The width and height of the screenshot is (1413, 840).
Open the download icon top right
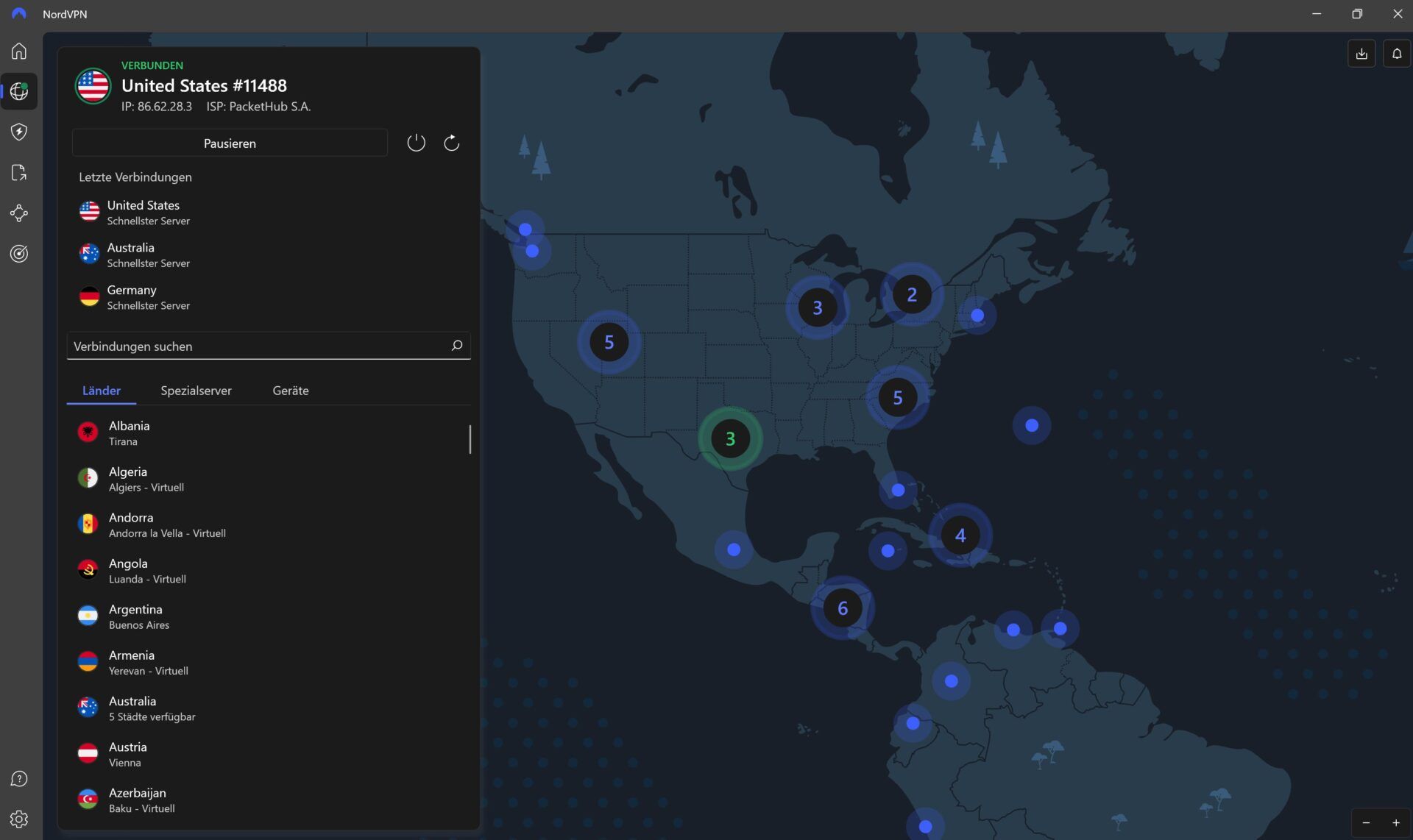click(x=1361, y=54)
